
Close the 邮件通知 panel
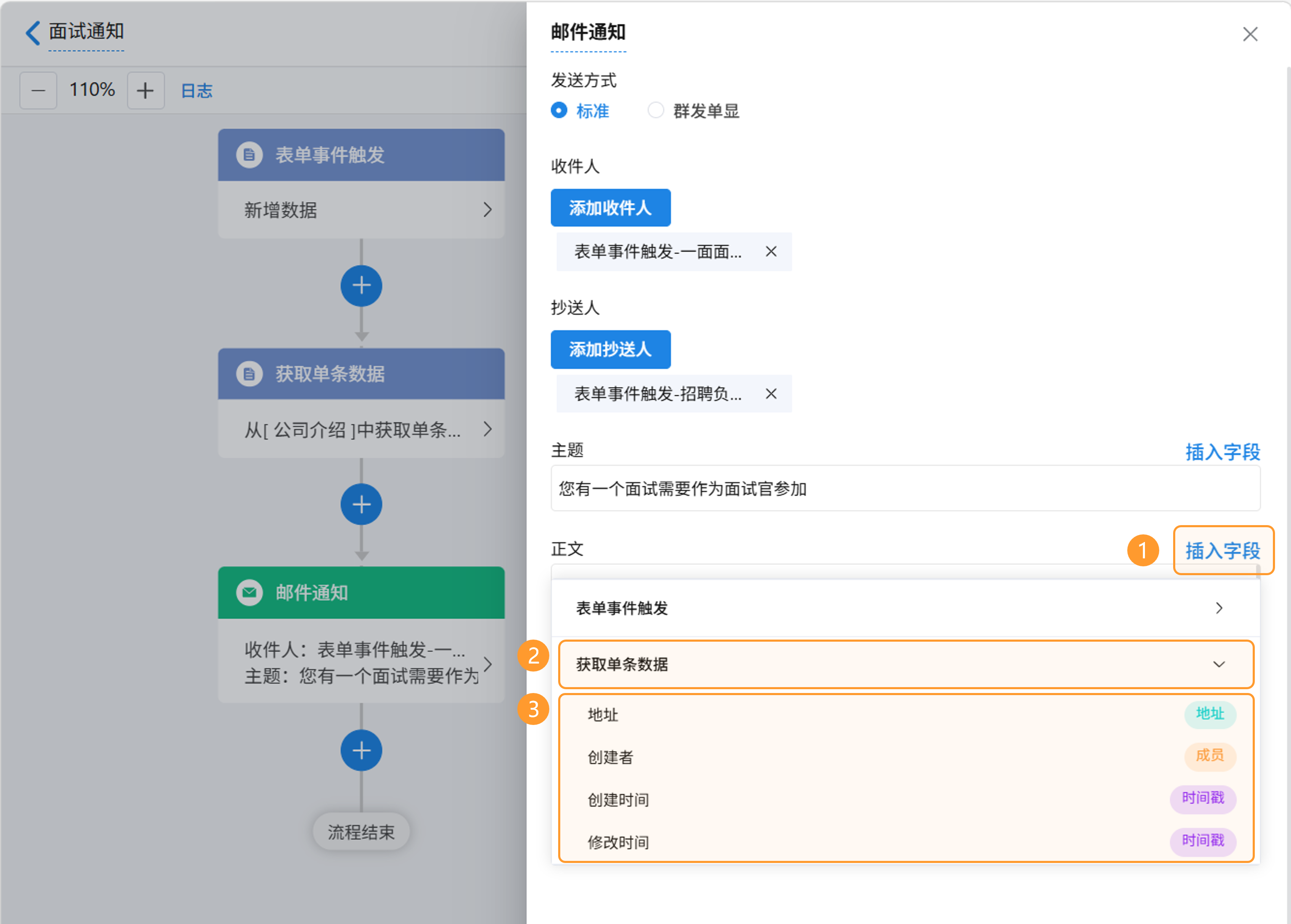pyautogui.click(x=1250, y=34)
